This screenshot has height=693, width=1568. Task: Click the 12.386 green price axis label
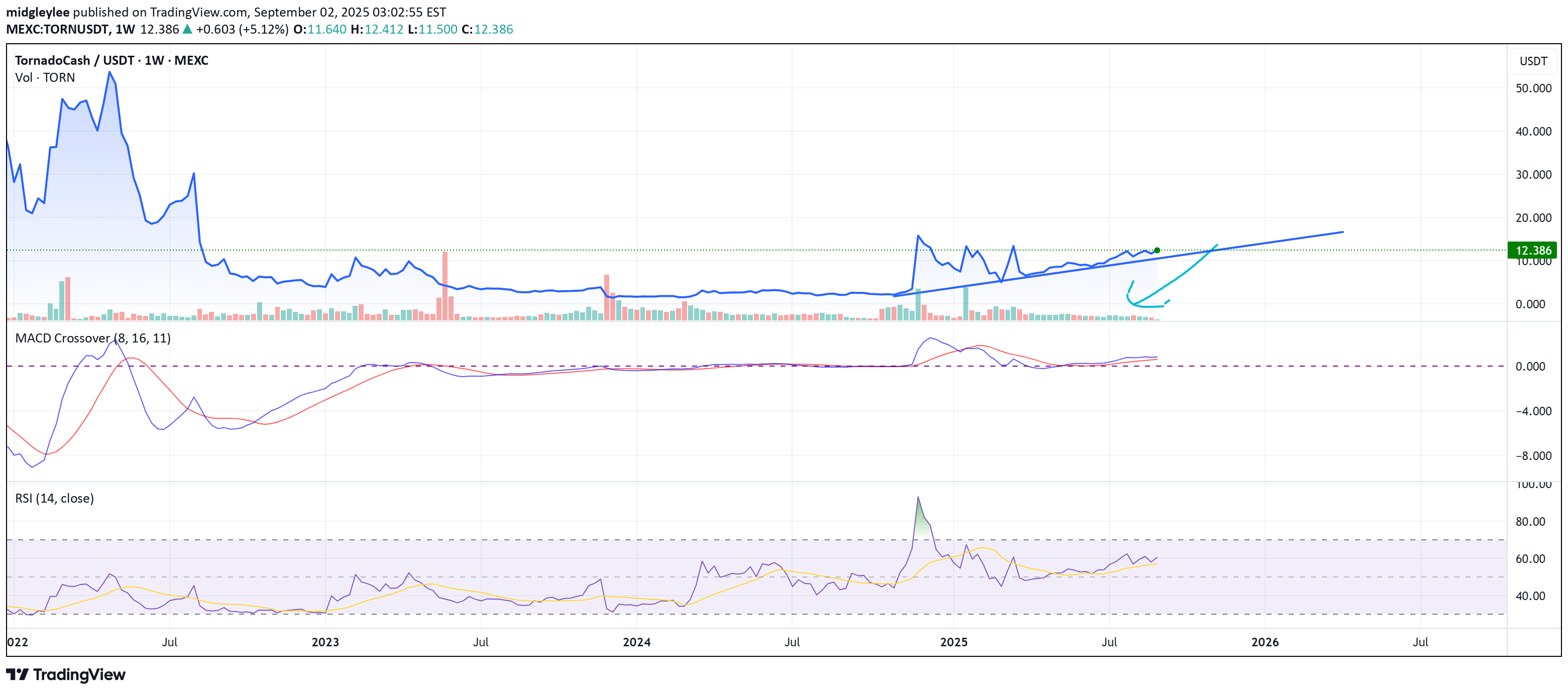[x=1532, y=250]
